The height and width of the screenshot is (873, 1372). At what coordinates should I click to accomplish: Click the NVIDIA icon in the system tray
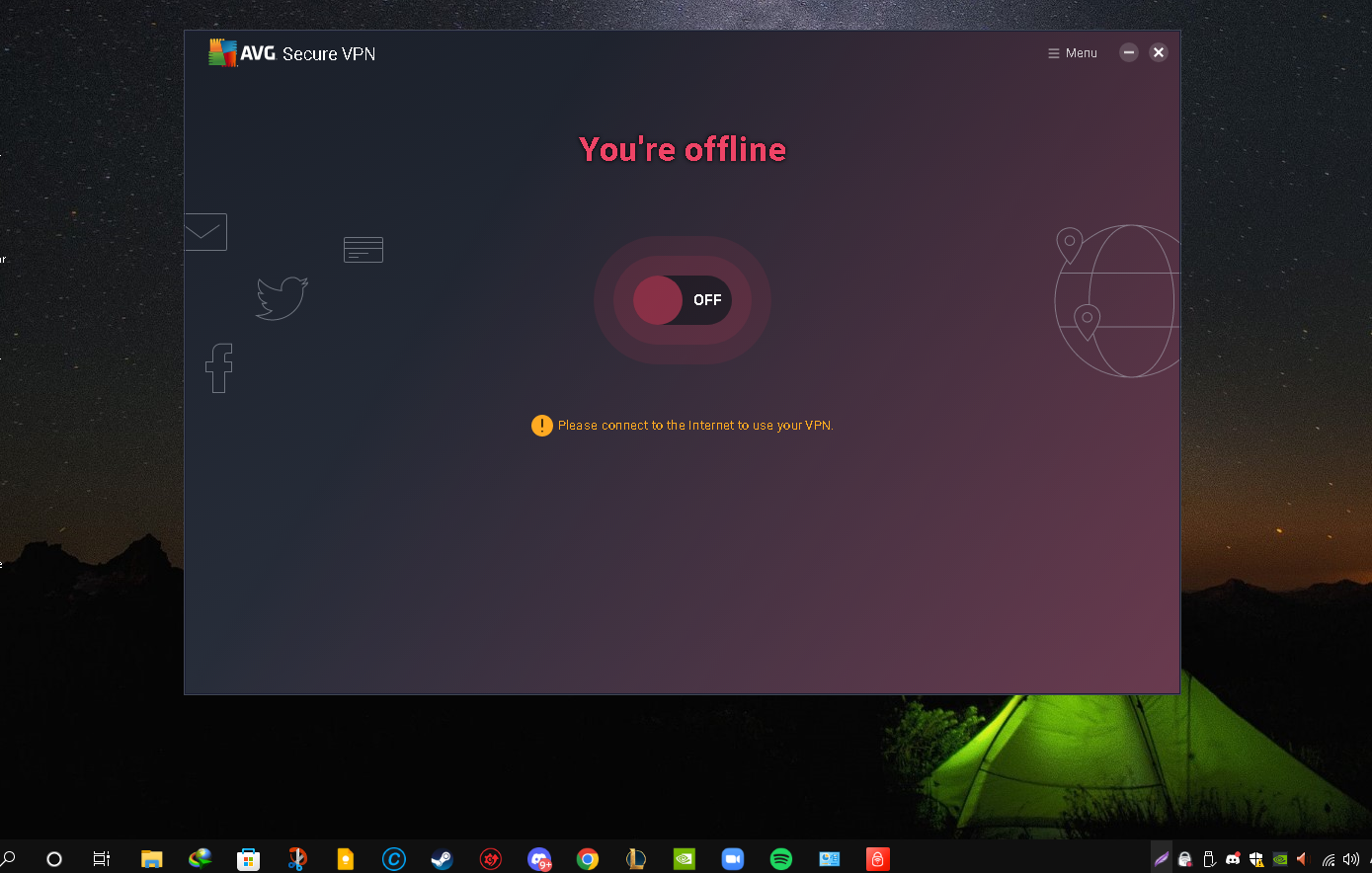click(1280, 859)
